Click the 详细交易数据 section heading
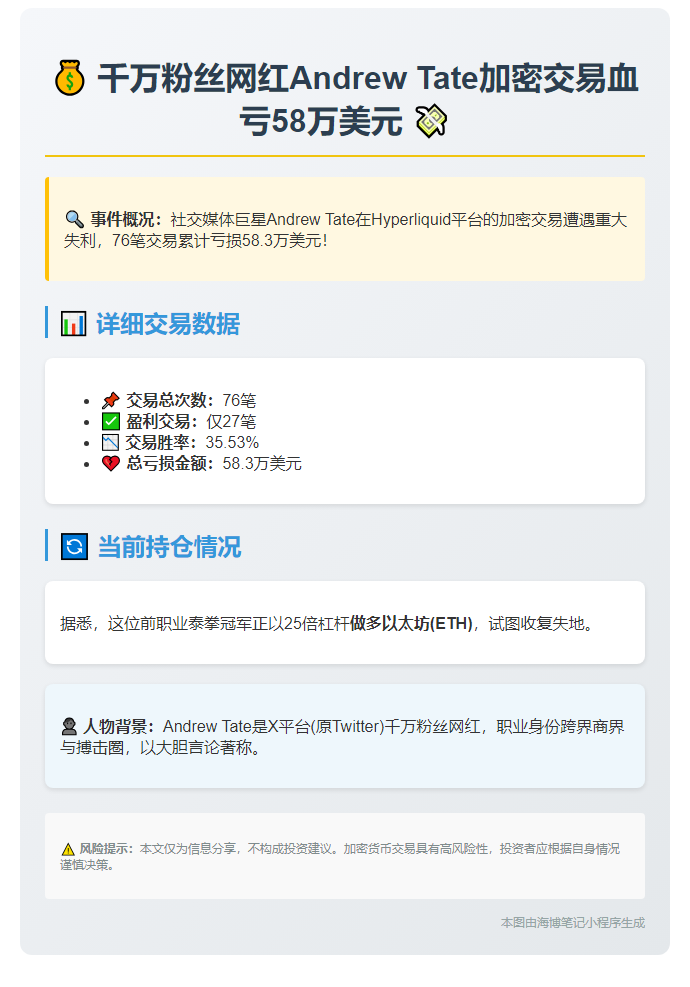 point(168,324)
